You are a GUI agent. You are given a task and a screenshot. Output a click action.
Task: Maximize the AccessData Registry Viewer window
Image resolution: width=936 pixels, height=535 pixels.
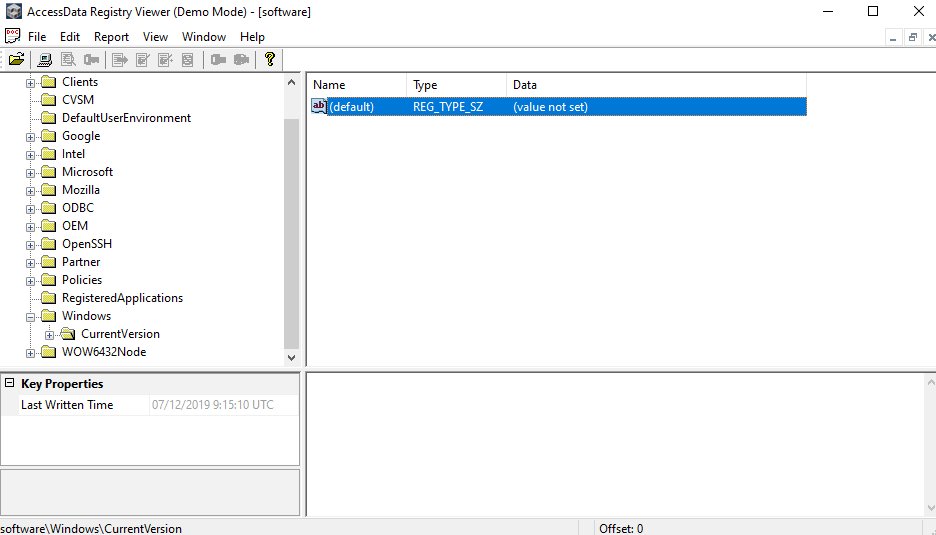pyautogui.click(x=873, y=11)
